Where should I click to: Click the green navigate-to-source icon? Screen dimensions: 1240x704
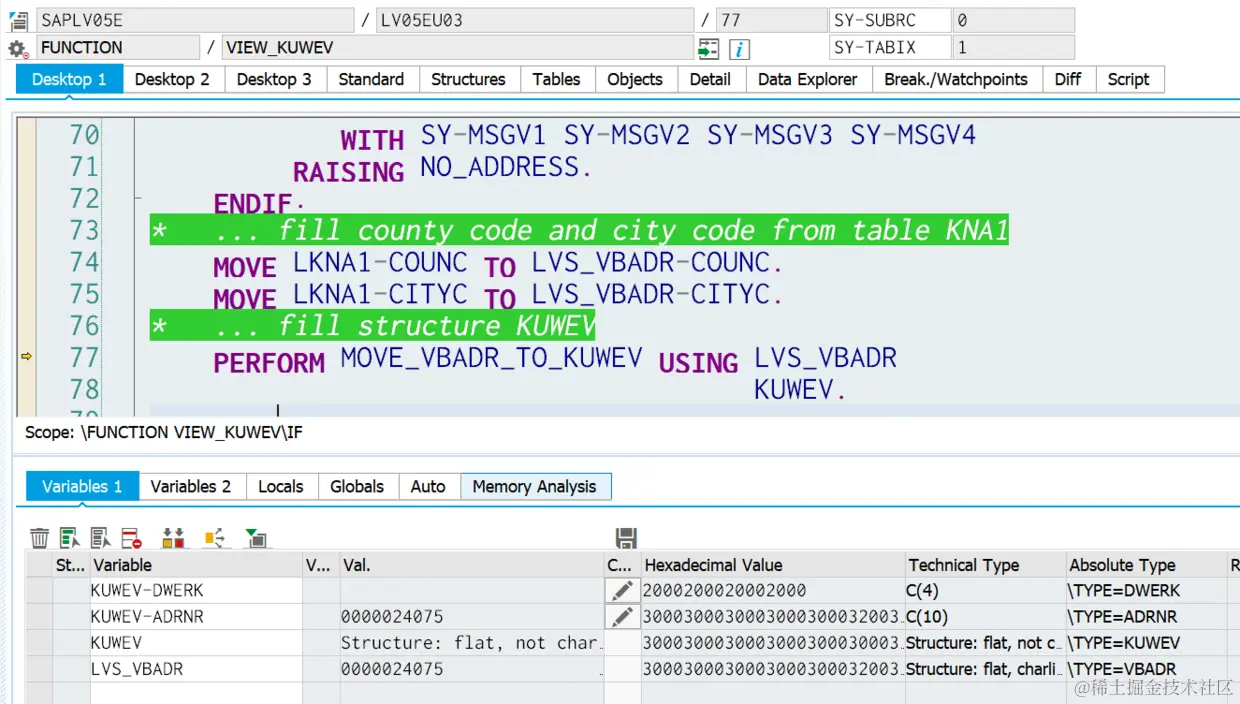point(709,48)
